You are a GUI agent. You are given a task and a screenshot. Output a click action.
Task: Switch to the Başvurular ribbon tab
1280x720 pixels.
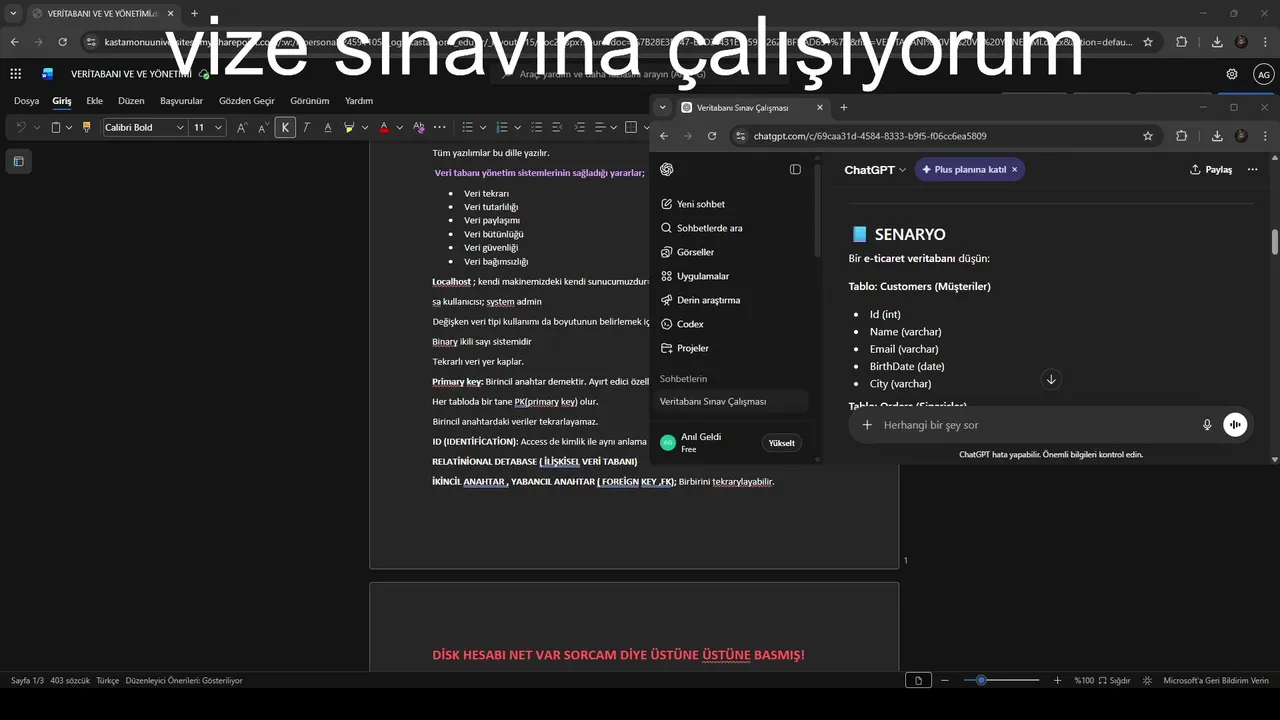[x=181, y=101]
